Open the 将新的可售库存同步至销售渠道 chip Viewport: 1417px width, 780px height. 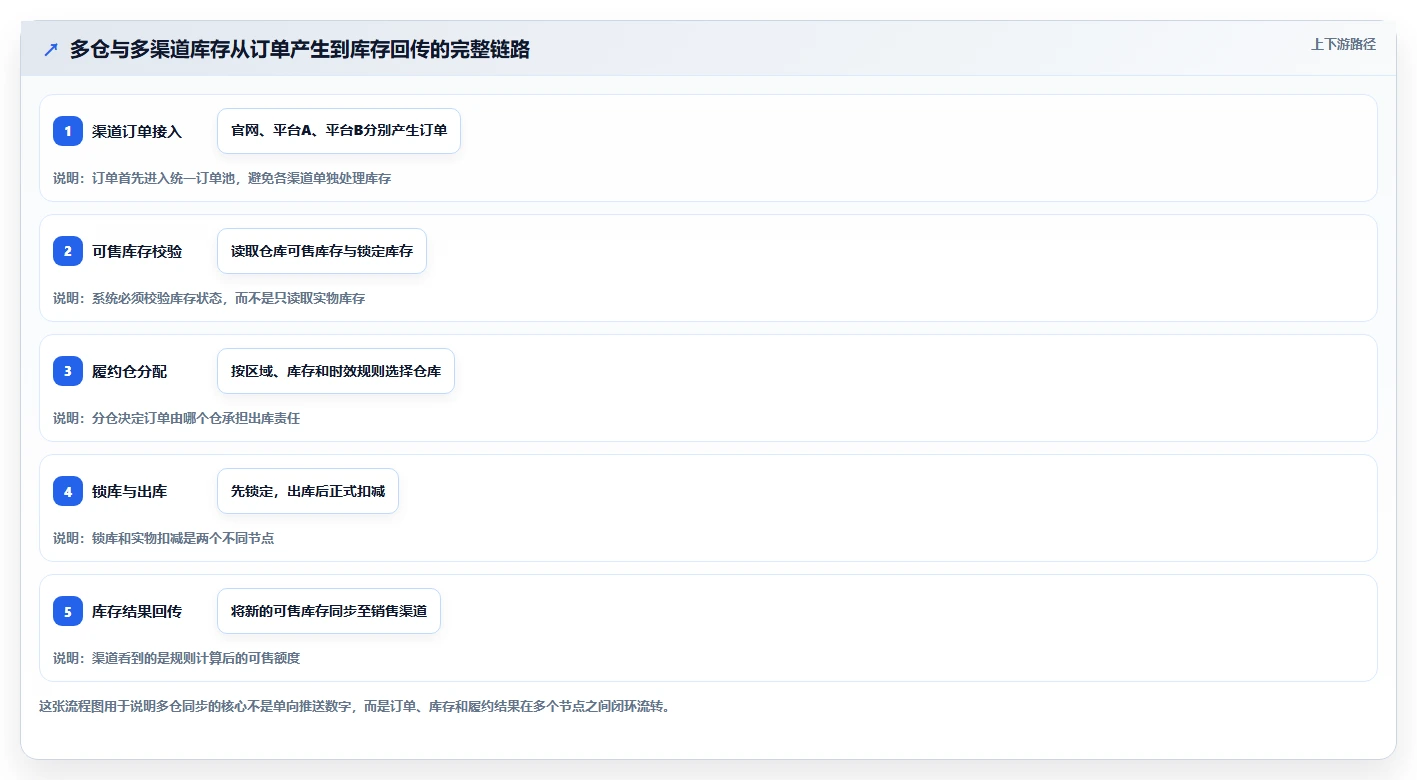[x=329, y=611]
